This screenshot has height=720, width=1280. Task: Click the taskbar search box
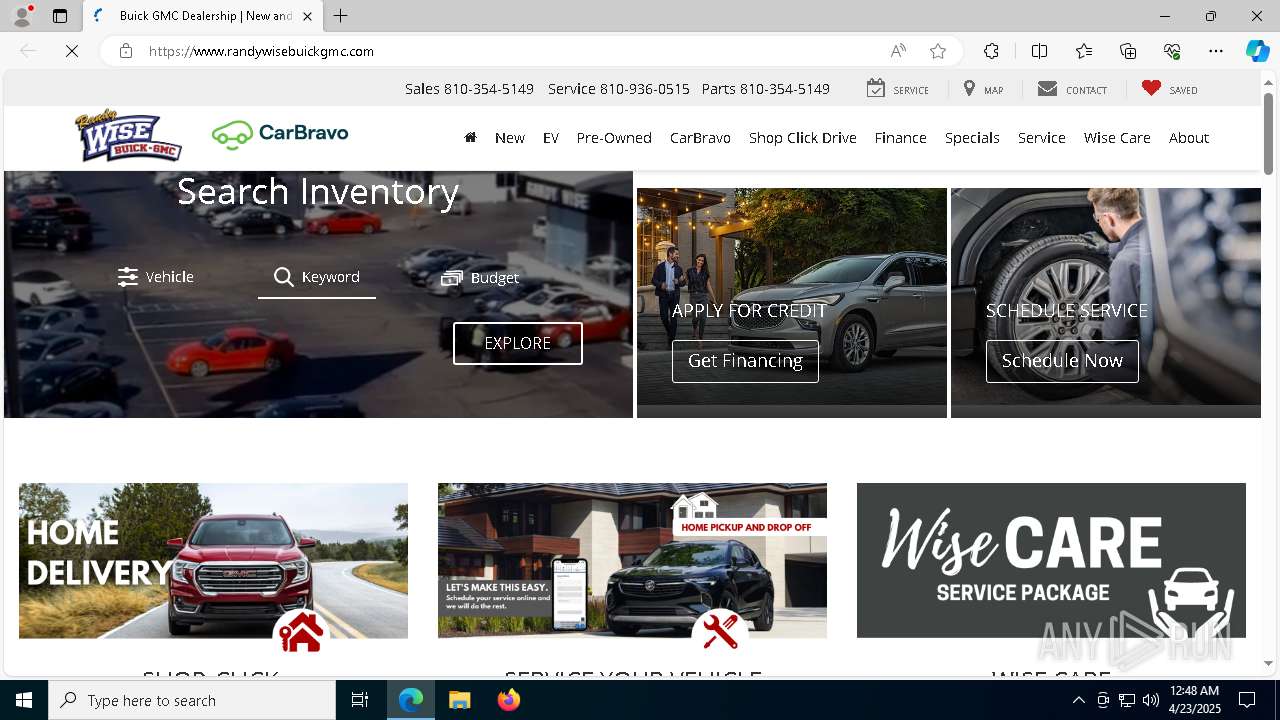point(192,700)
